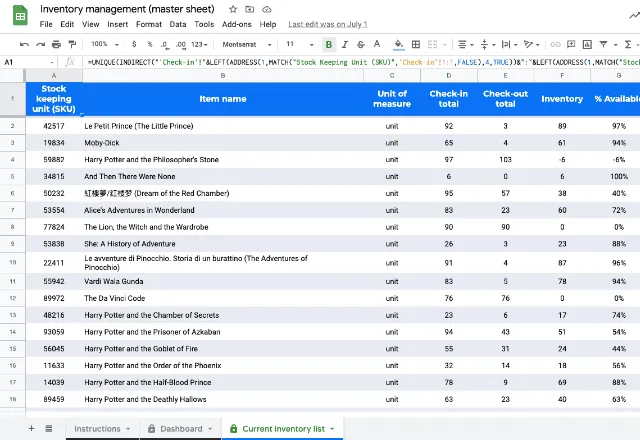Open the Add-ons menu
Screen dimensions: 640x440
[237, 24]
